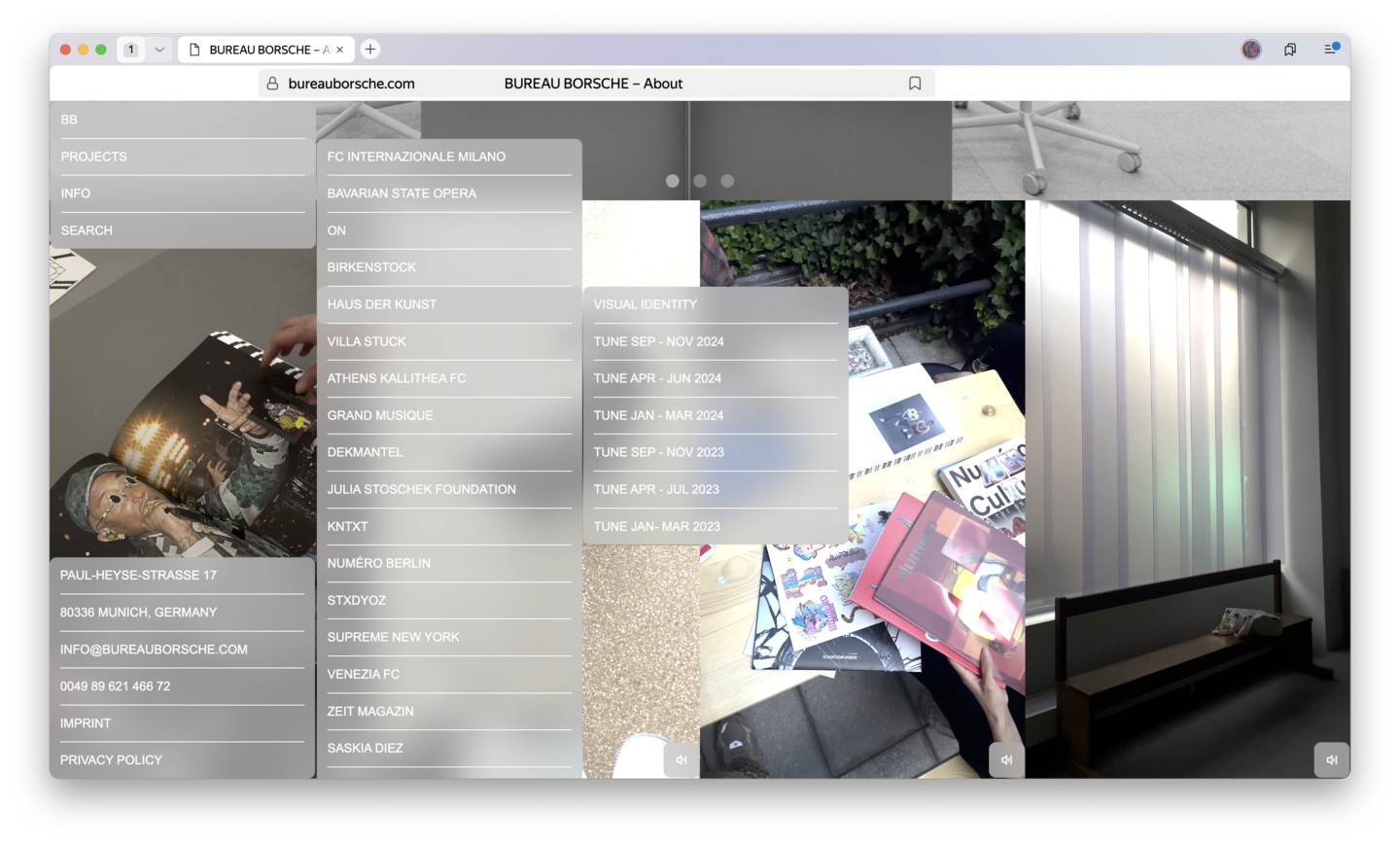Select TUNE SEP - NOV 2023
The width and height of the screenshot is (1400, 844).
tap(716, 452)
